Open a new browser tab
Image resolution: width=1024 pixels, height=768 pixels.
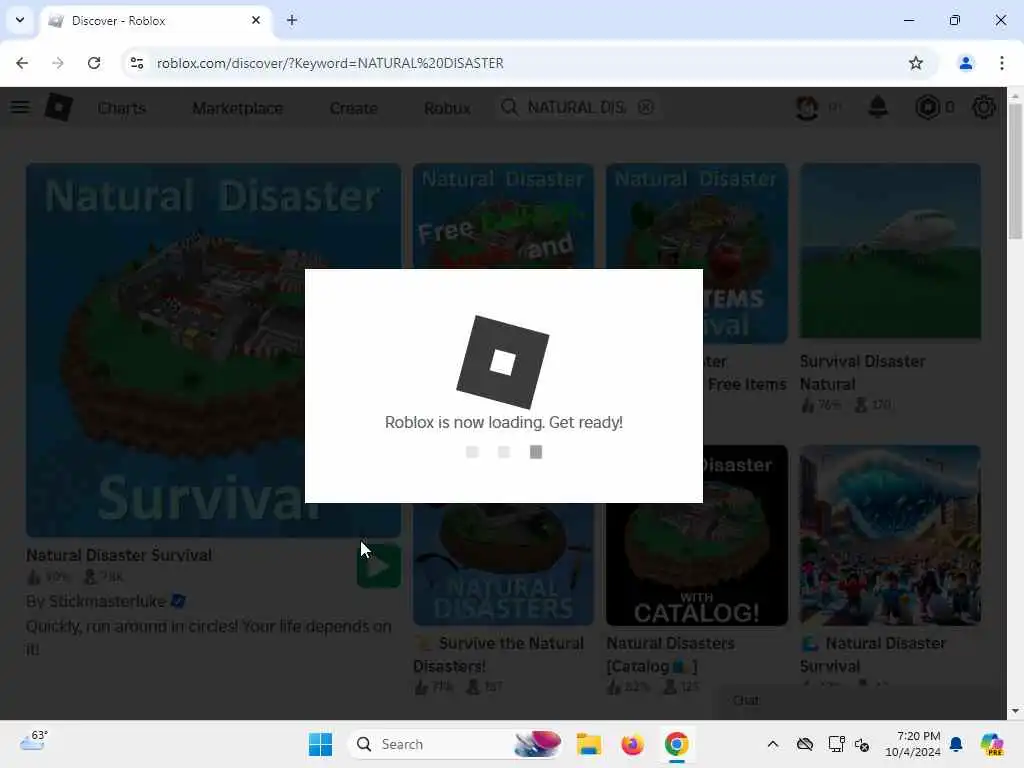[292, 20]
